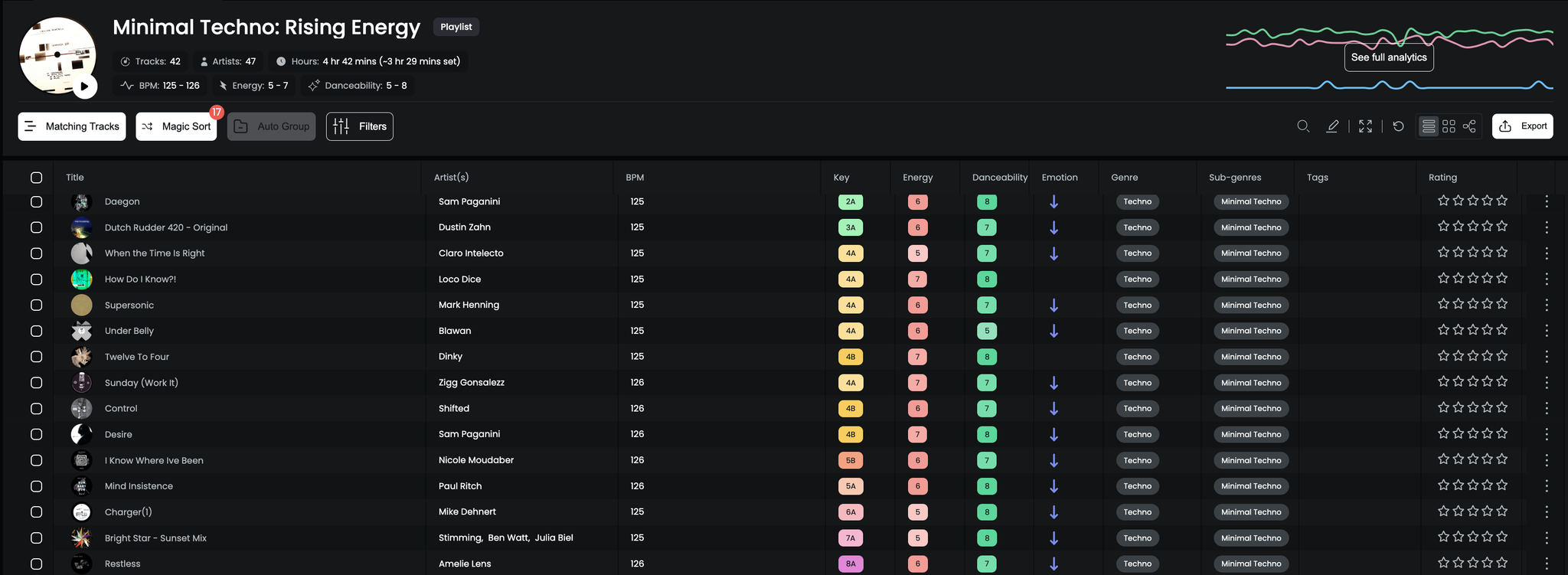This screenshot has height=575, width=1568.
Task: Open more options for Supersonic row
Action: pos(1547,305)
